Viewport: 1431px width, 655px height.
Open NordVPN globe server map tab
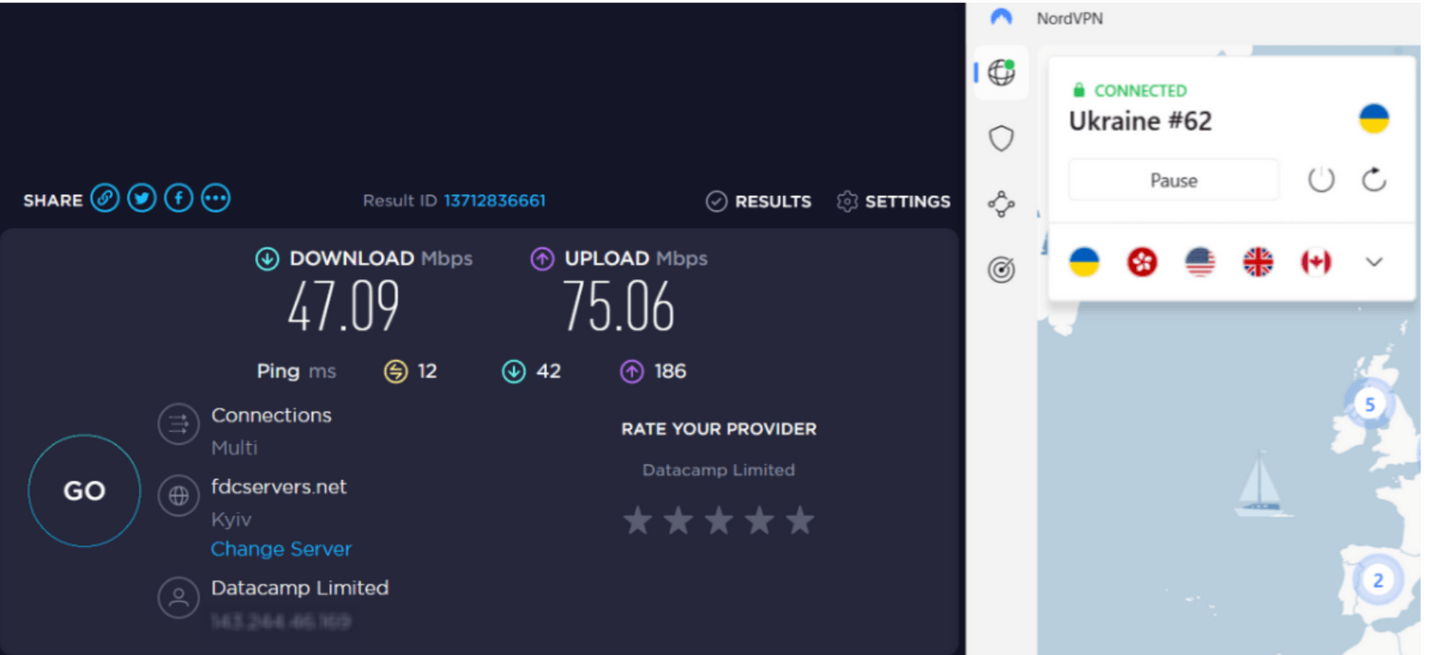(1001, 72)
